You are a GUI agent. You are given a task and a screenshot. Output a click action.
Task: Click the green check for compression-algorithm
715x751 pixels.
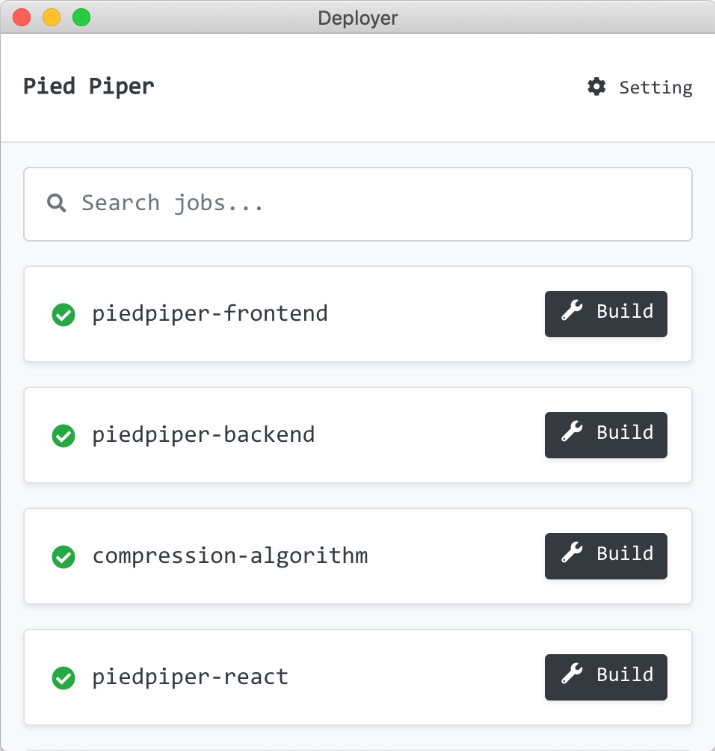coord(63,557)
